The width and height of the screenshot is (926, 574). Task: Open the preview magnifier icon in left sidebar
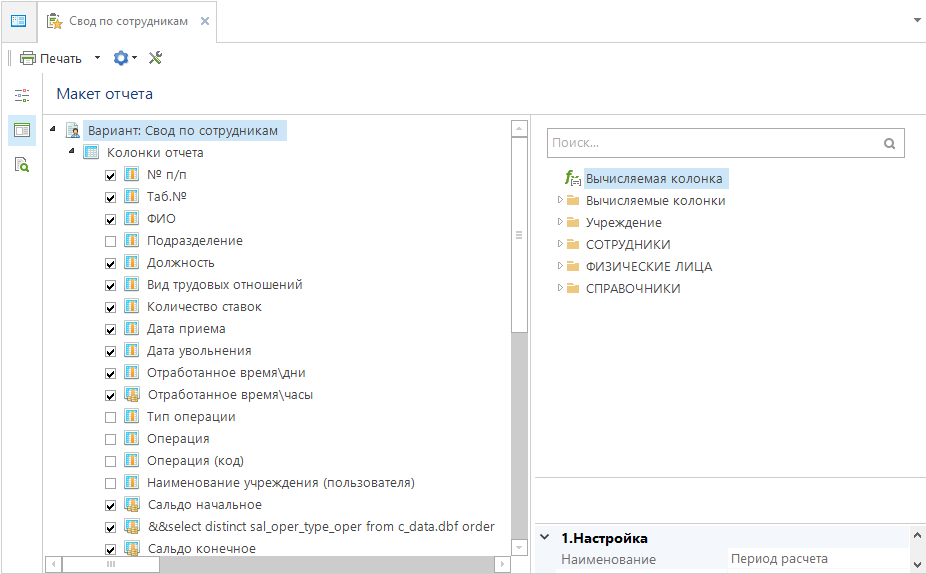click(21, 165)
